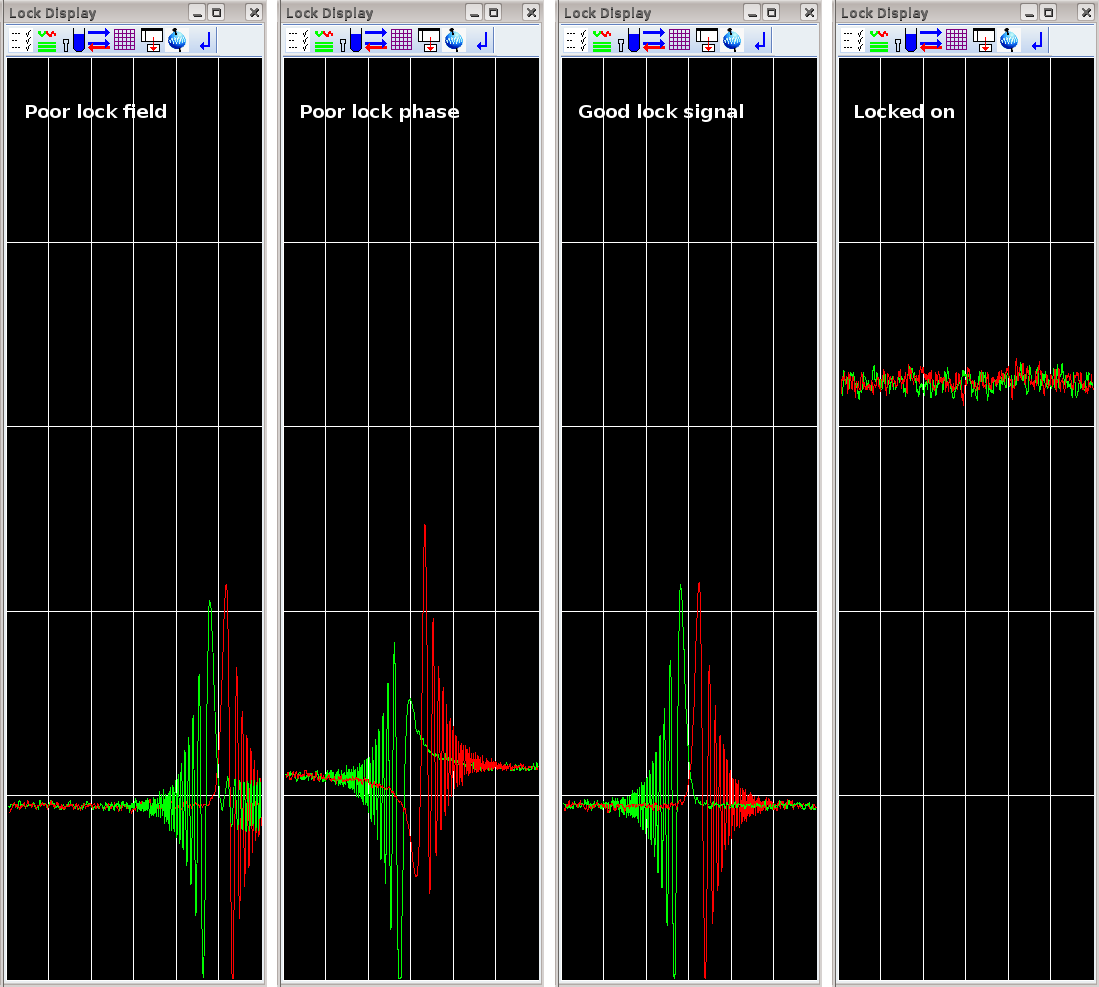Open preferences checklist in Poor lock phase window
The height and width of the screenshot is (987, 1099).
(299, 41)
